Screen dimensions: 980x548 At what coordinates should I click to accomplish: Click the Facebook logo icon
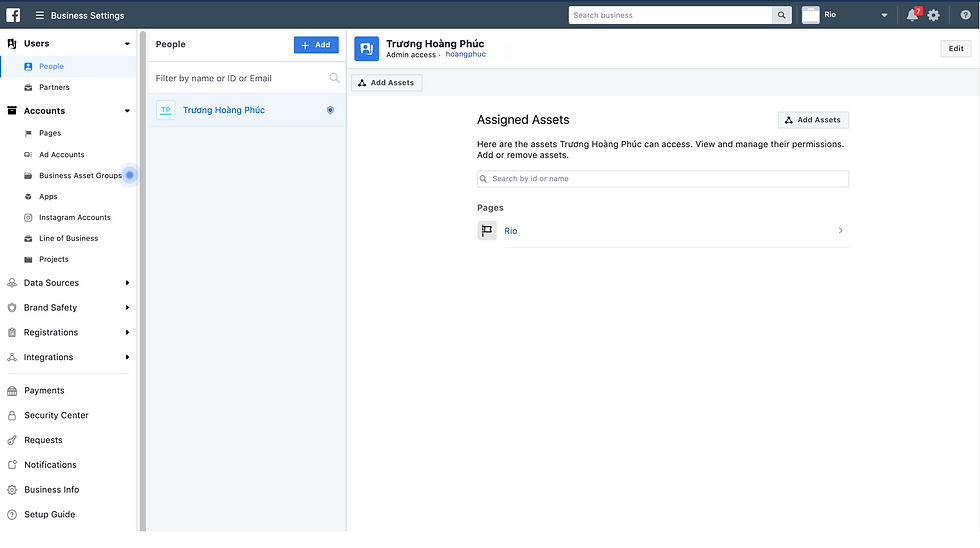12,15
